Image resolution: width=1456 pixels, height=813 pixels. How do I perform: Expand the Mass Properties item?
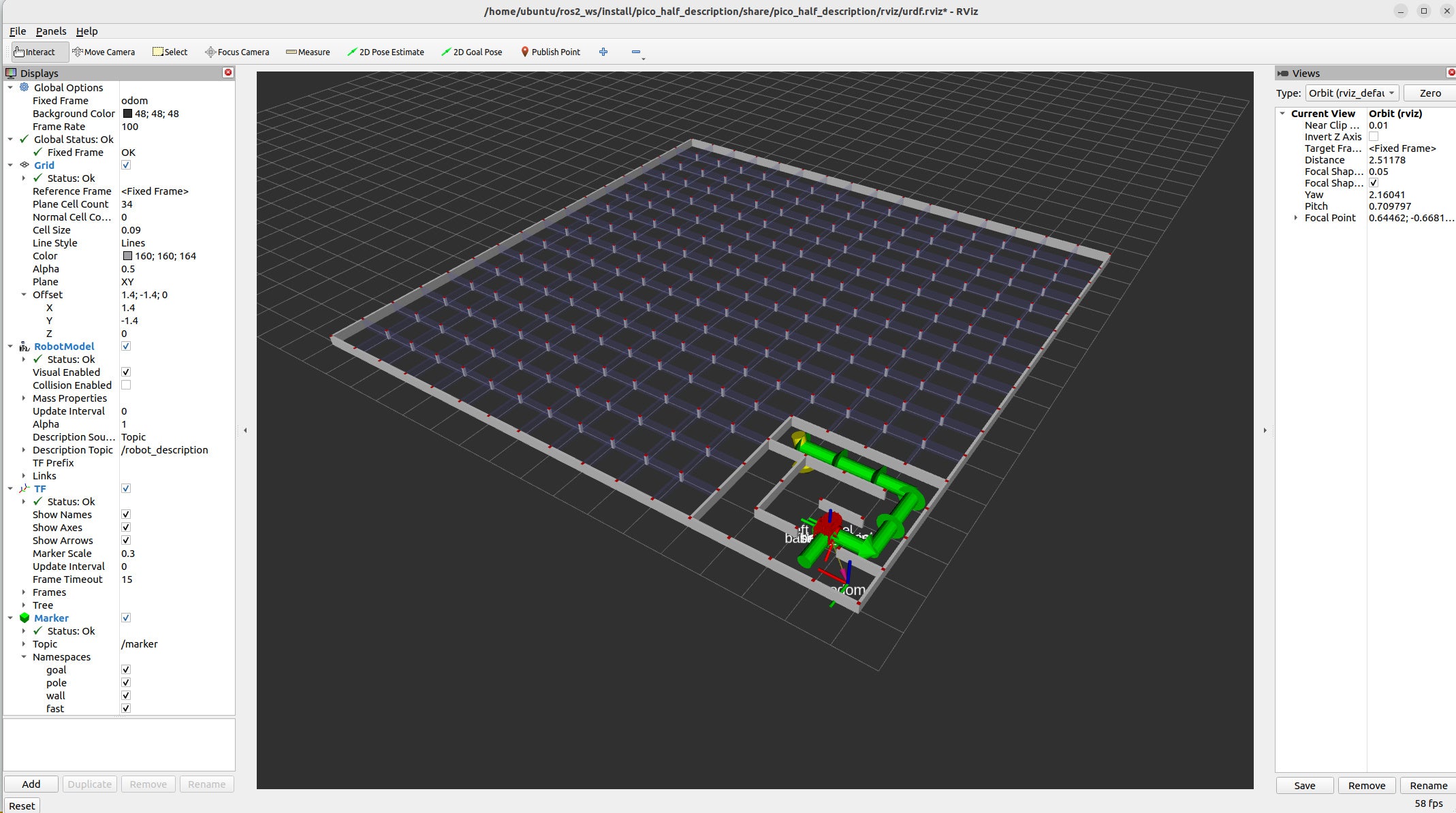point(24,398)
